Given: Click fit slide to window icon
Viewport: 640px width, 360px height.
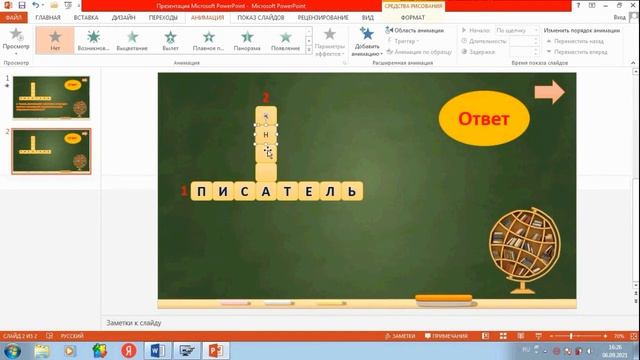Looking at the screenshot, I should (x=634, y=336).
